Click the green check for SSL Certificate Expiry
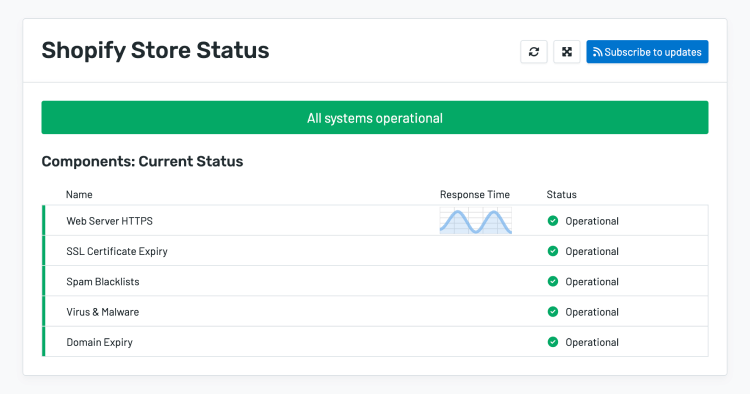Screen dimensions: 750x394 (553, 251)
